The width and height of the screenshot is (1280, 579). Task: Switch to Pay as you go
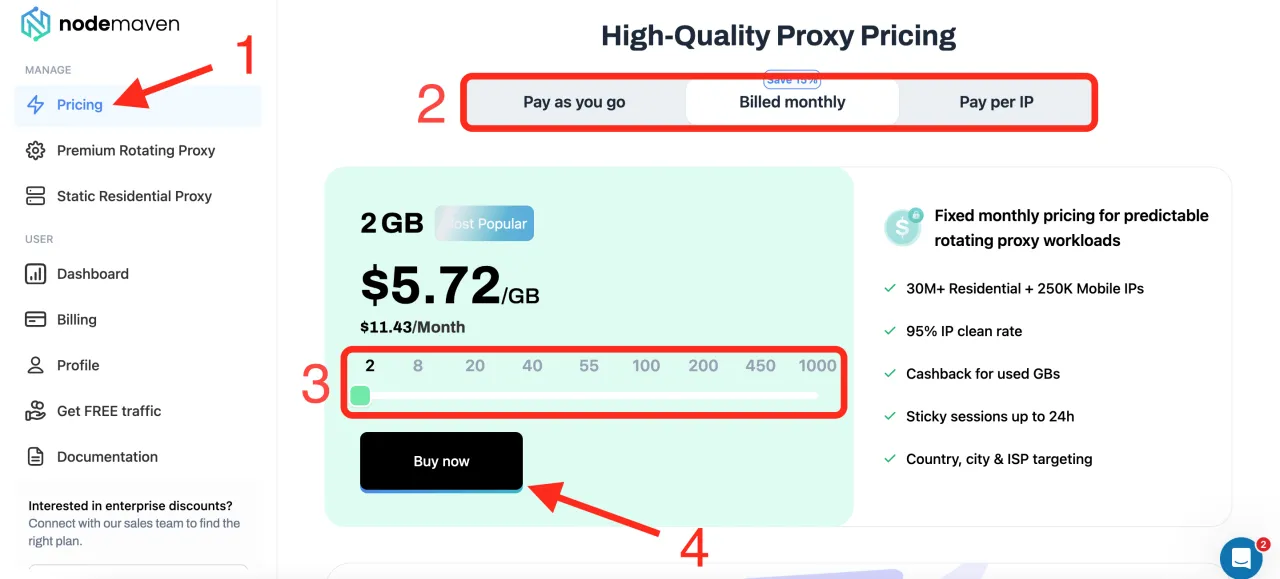coord(574,102)
